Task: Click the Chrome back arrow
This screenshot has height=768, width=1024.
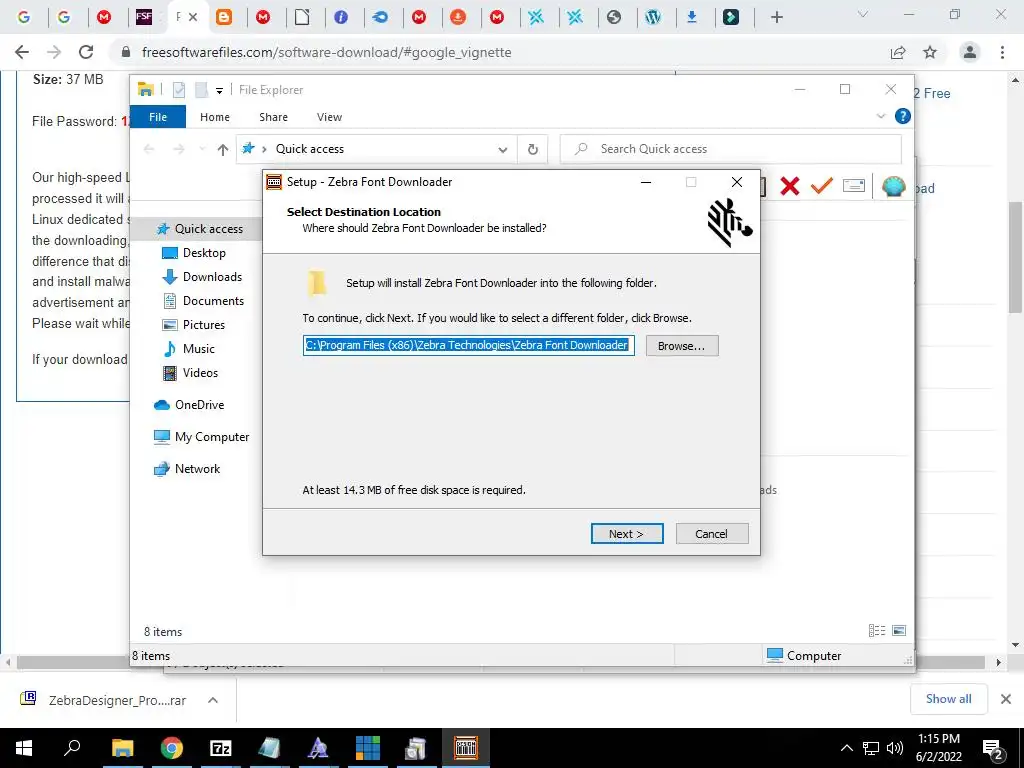Action: coord(22,52)
